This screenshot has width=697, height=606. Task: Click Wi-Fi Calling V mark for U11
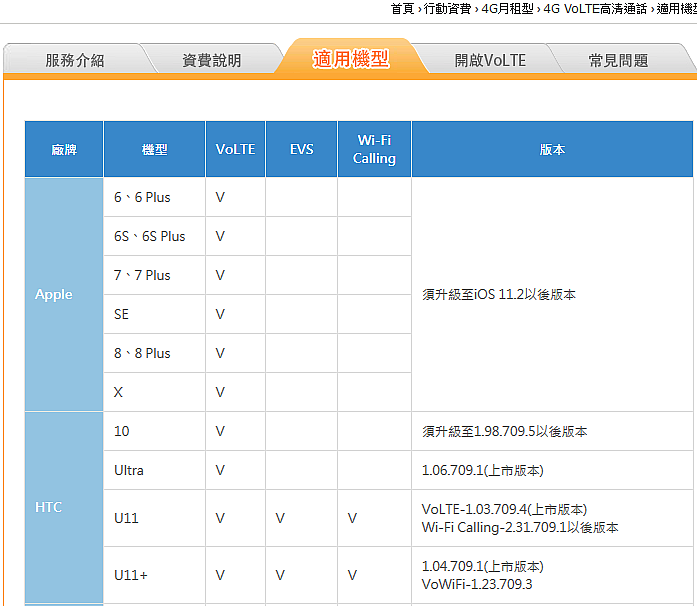(x=352, y=518)
